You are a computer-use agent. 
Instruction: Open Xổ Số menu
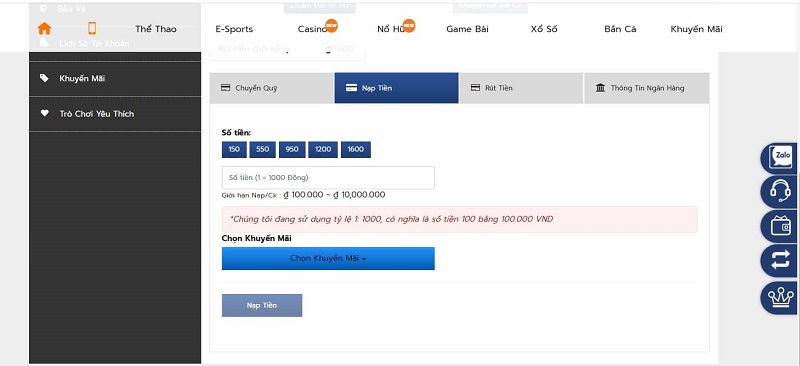coord(544,29)
